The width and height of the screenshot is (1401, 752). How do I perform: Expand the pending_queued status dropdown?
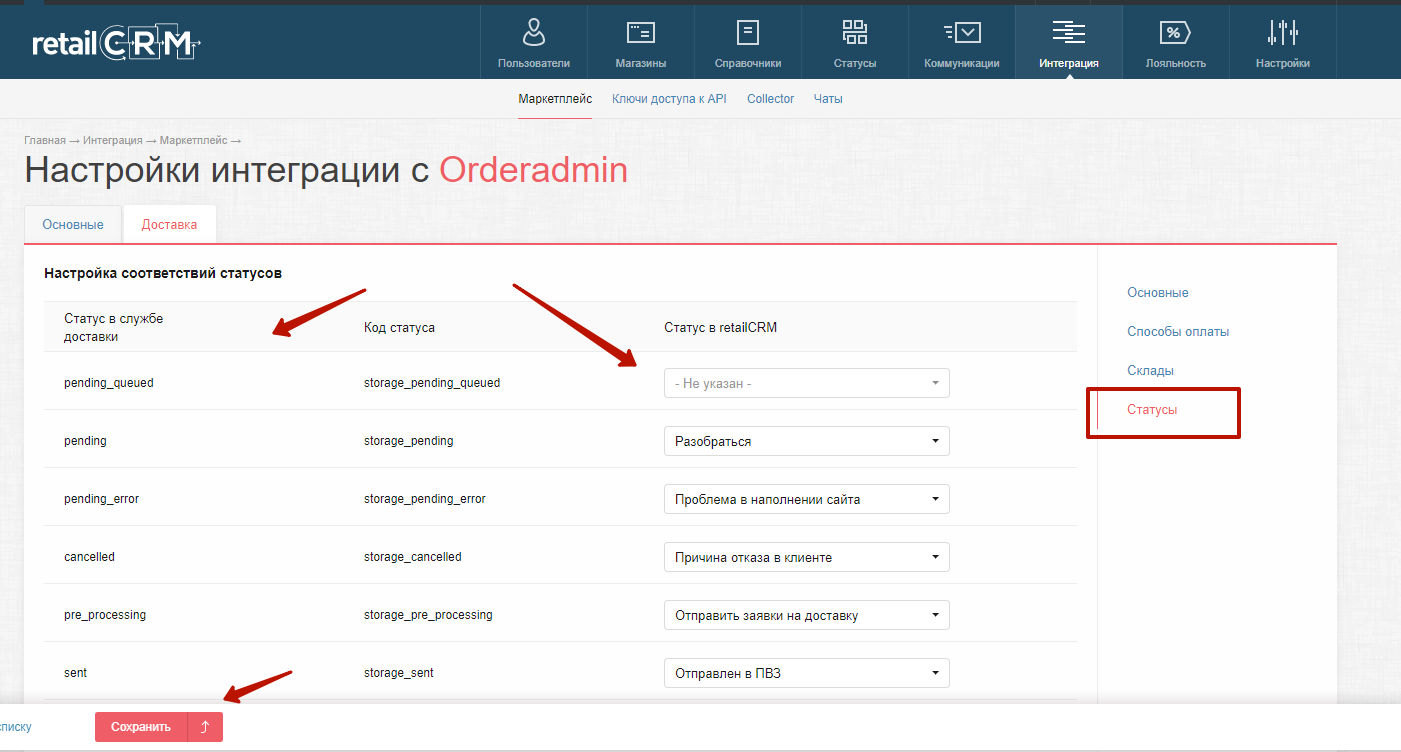pyautogui.click(x=807, y=383)
